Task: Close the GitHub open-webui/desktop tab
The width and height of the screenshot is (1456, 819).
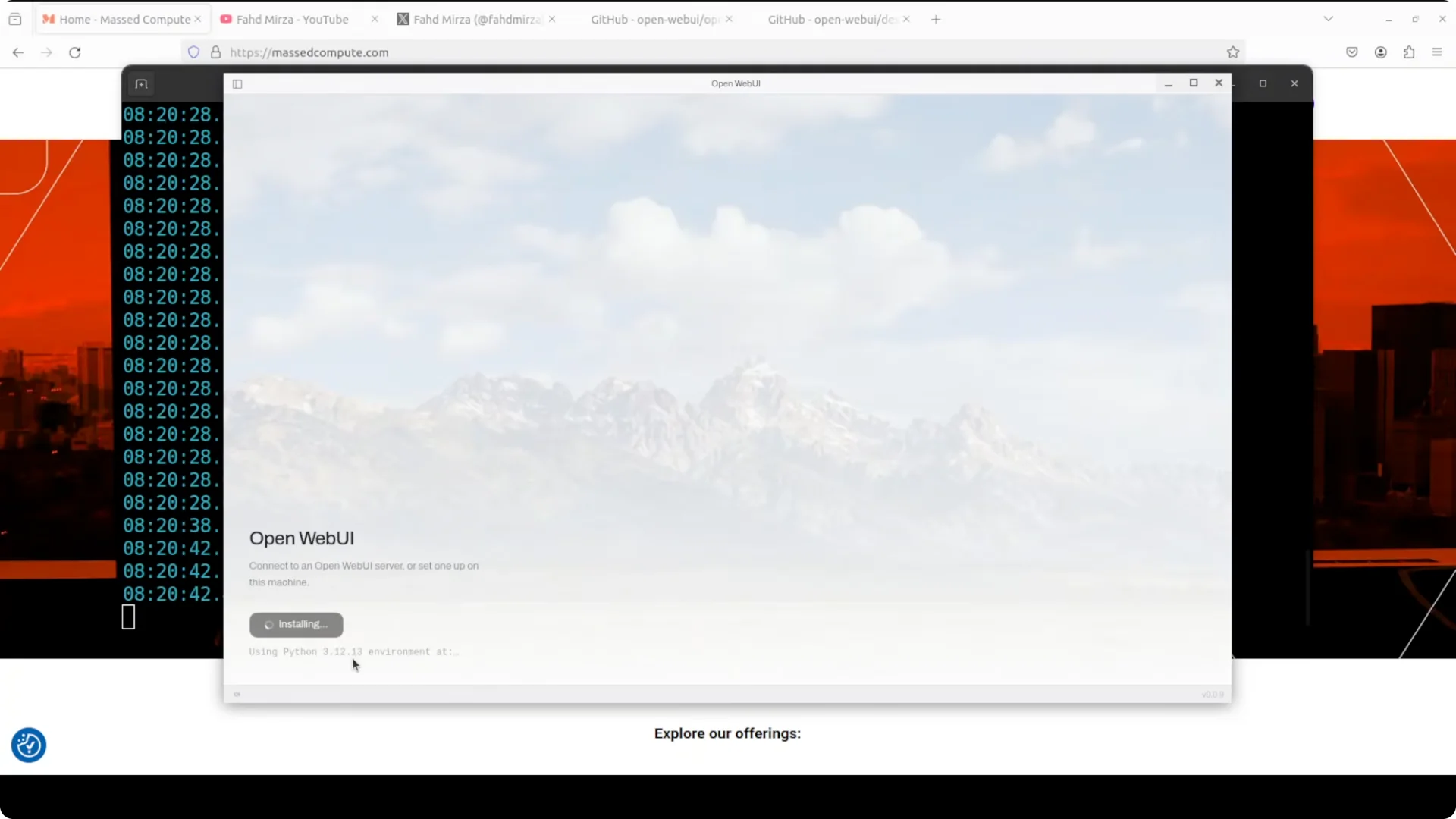Action: (906, 19)
